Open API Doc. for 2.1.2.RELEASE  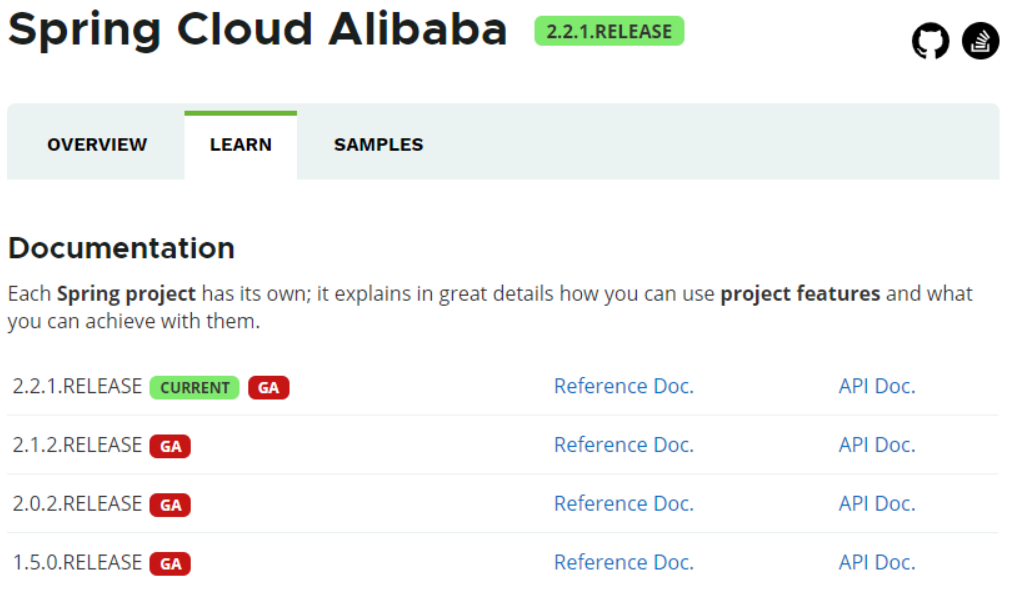tap(877, 445)
